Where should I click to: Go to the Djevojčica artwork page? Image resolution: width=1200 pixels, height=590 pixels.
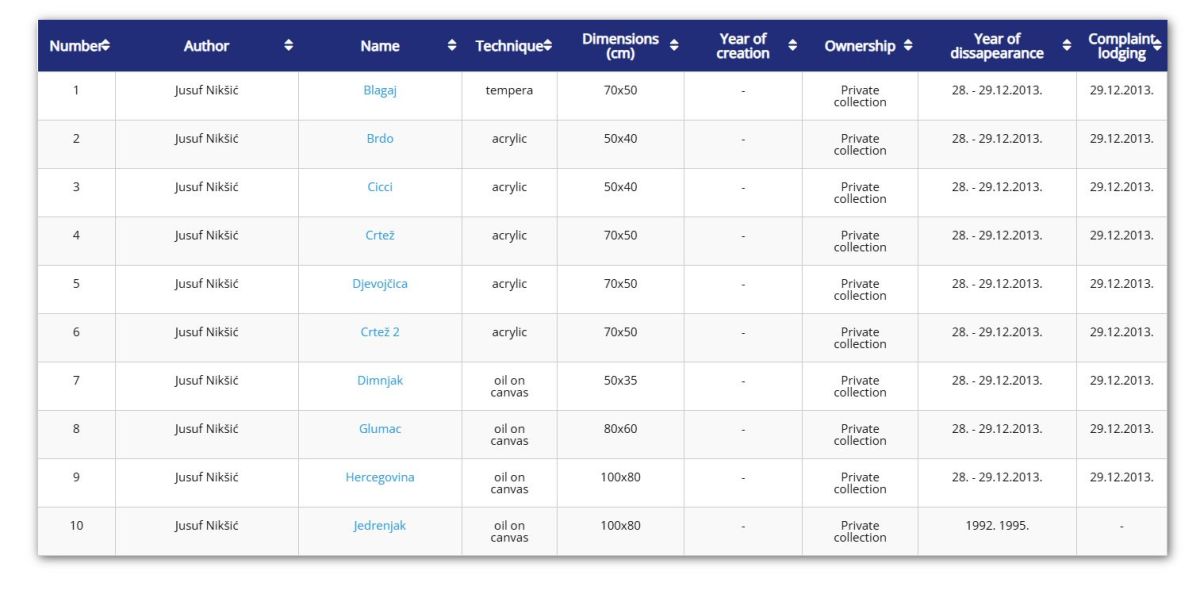tap(380, 284)
